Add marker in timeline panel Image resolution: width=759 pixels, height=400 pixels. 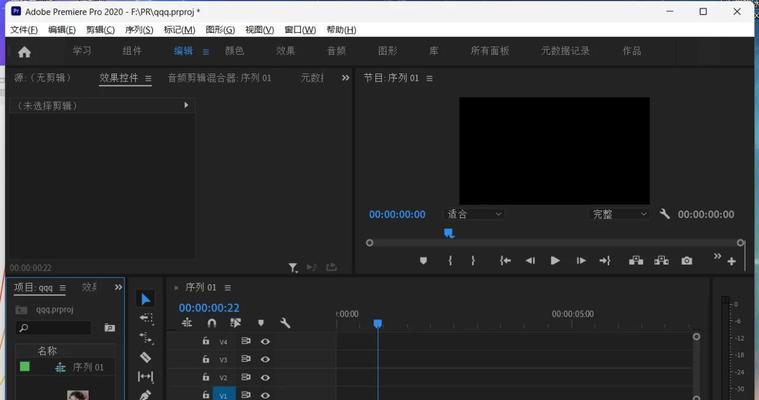260,323
